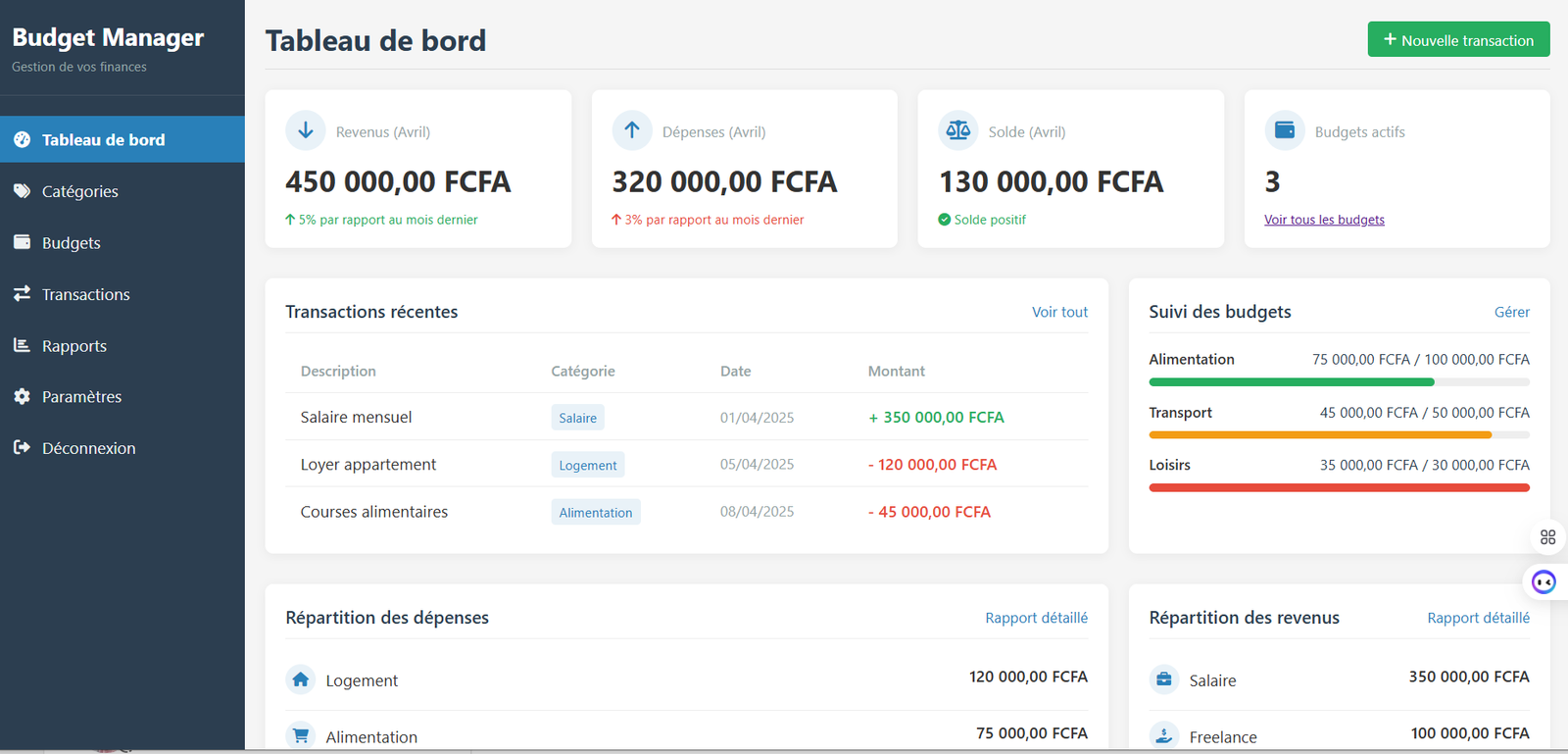This screenshot has width=1568, height=754.
Task: Click the green check icon beside Solde positif
Action: pyautogui.click(x=945, y=220)
